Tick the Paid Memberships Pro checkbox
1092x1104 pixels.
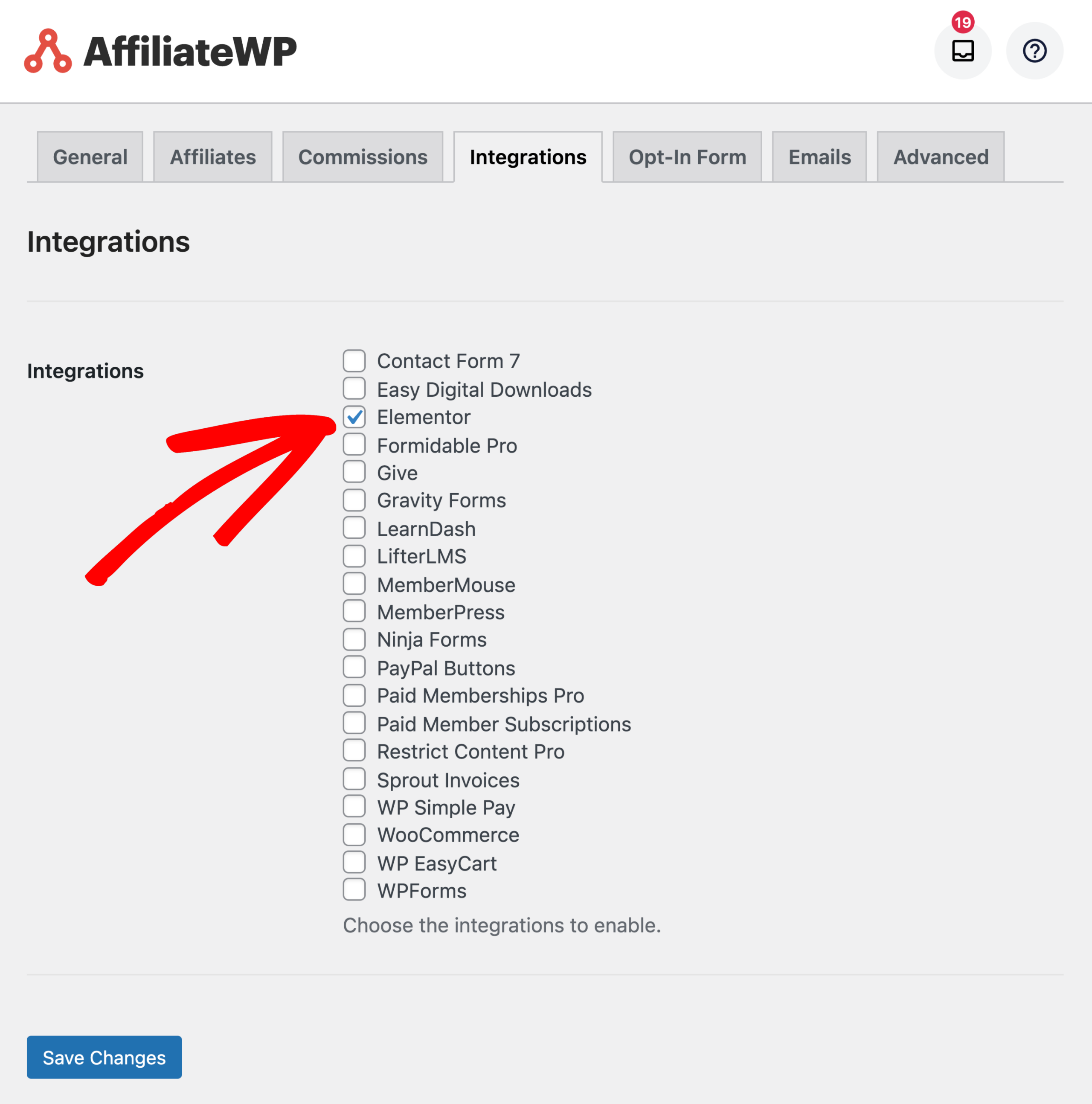tap(354, 695)
